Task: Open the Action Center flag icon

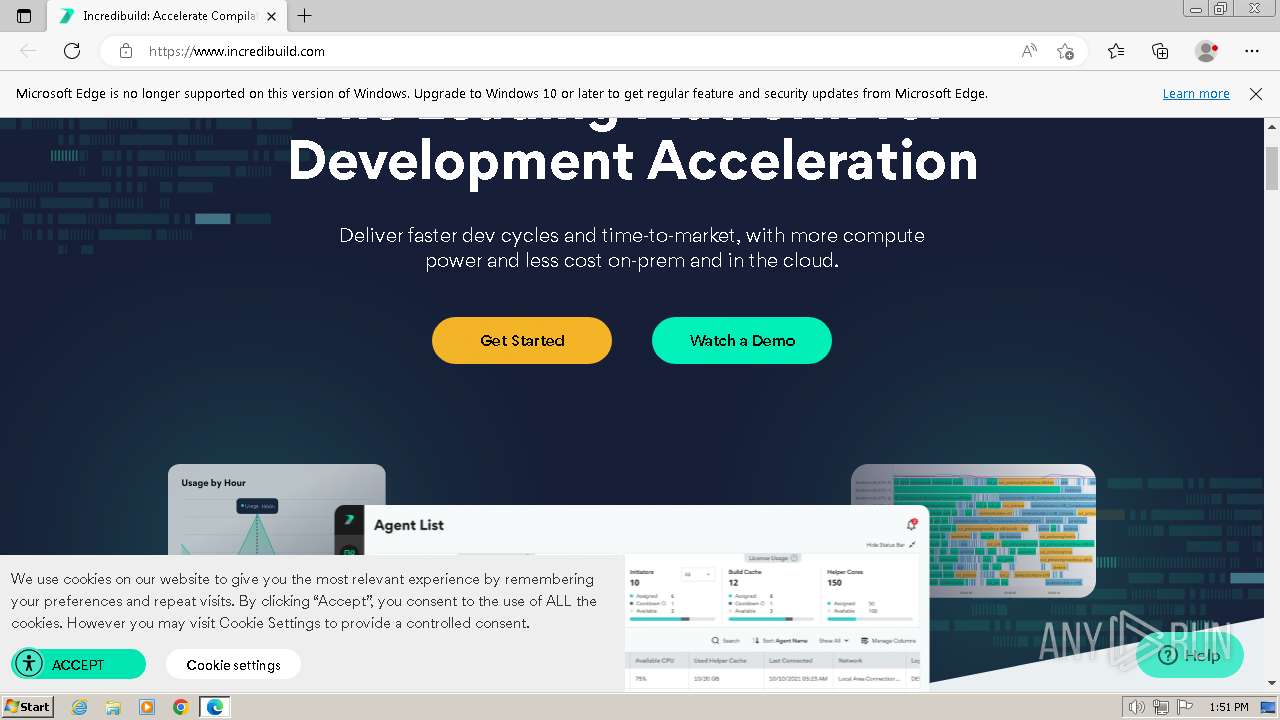Action: 1184,707
